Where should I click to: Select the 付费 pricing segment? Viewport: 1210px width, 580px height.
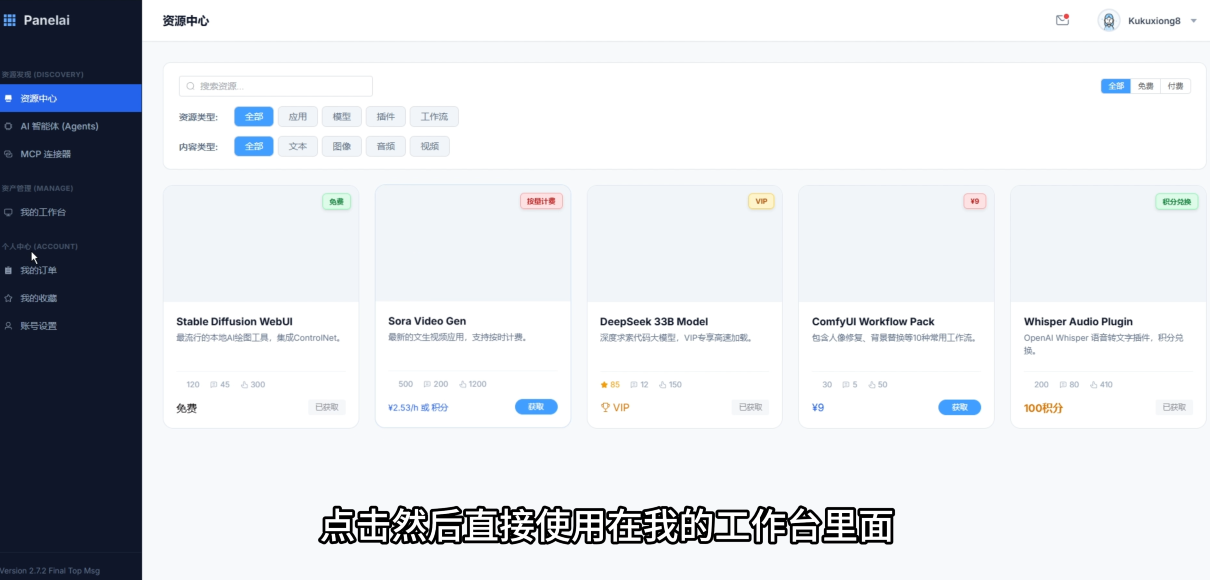click(1176, 86)
